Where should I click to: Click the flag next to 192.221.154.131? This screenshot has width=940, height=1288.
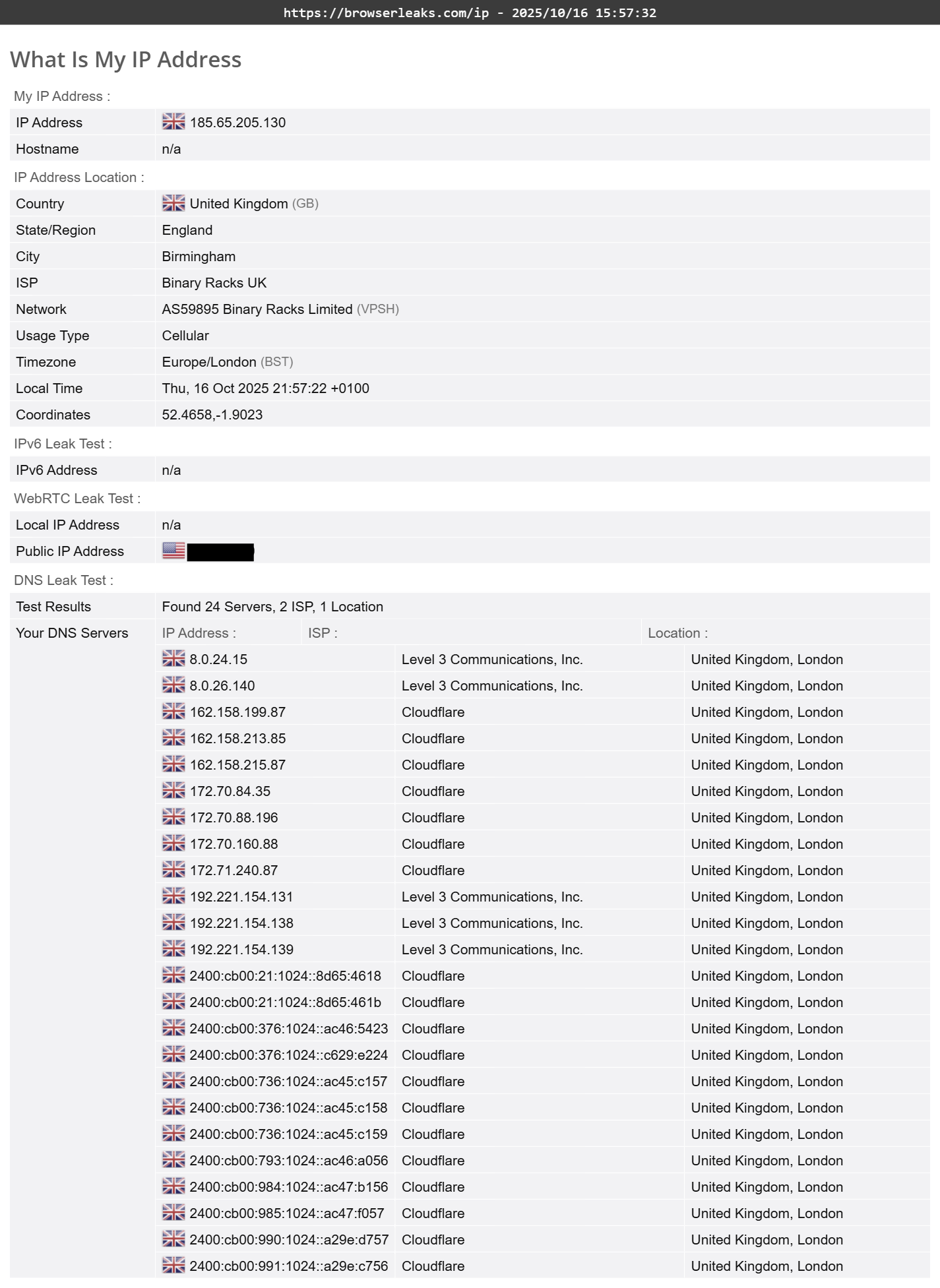(173, 896)
